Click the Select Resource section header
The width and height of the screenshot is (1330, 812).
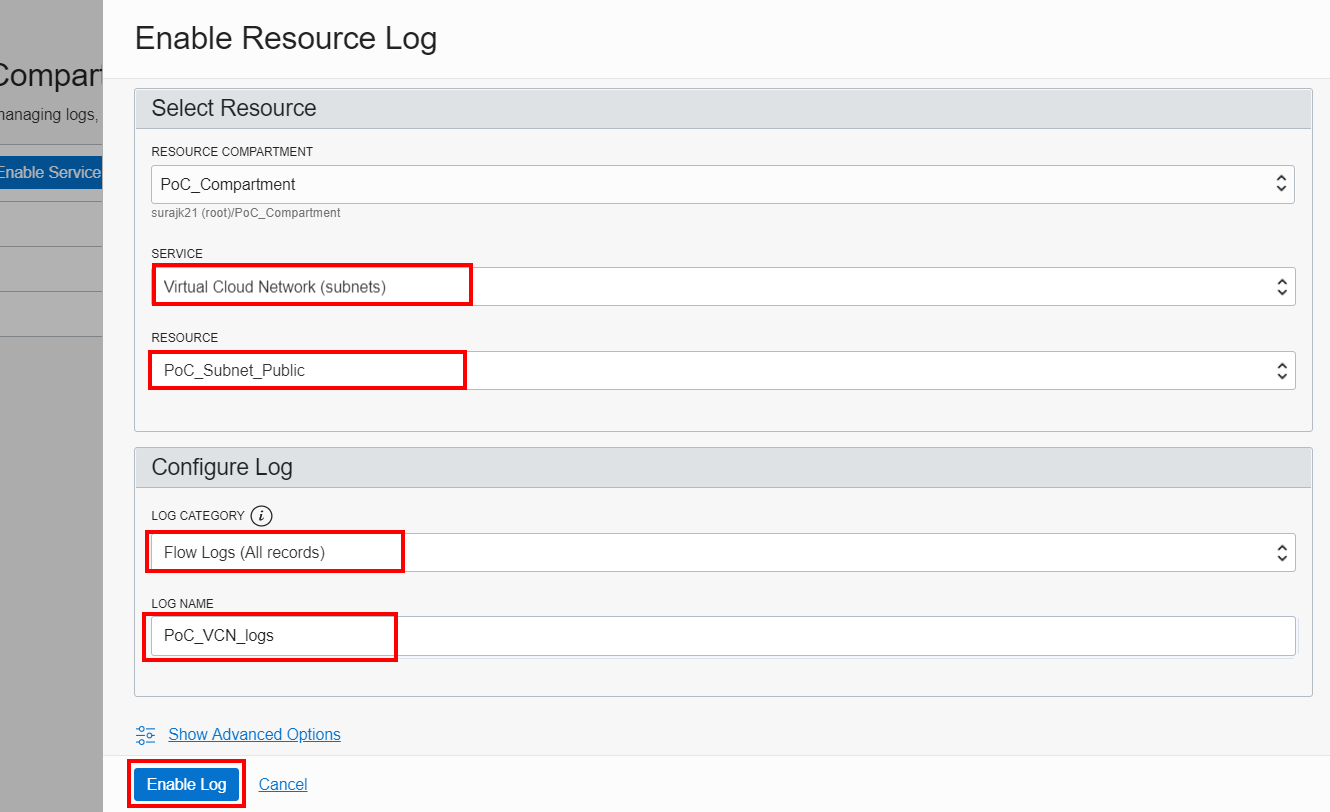[x=233, y=107]
